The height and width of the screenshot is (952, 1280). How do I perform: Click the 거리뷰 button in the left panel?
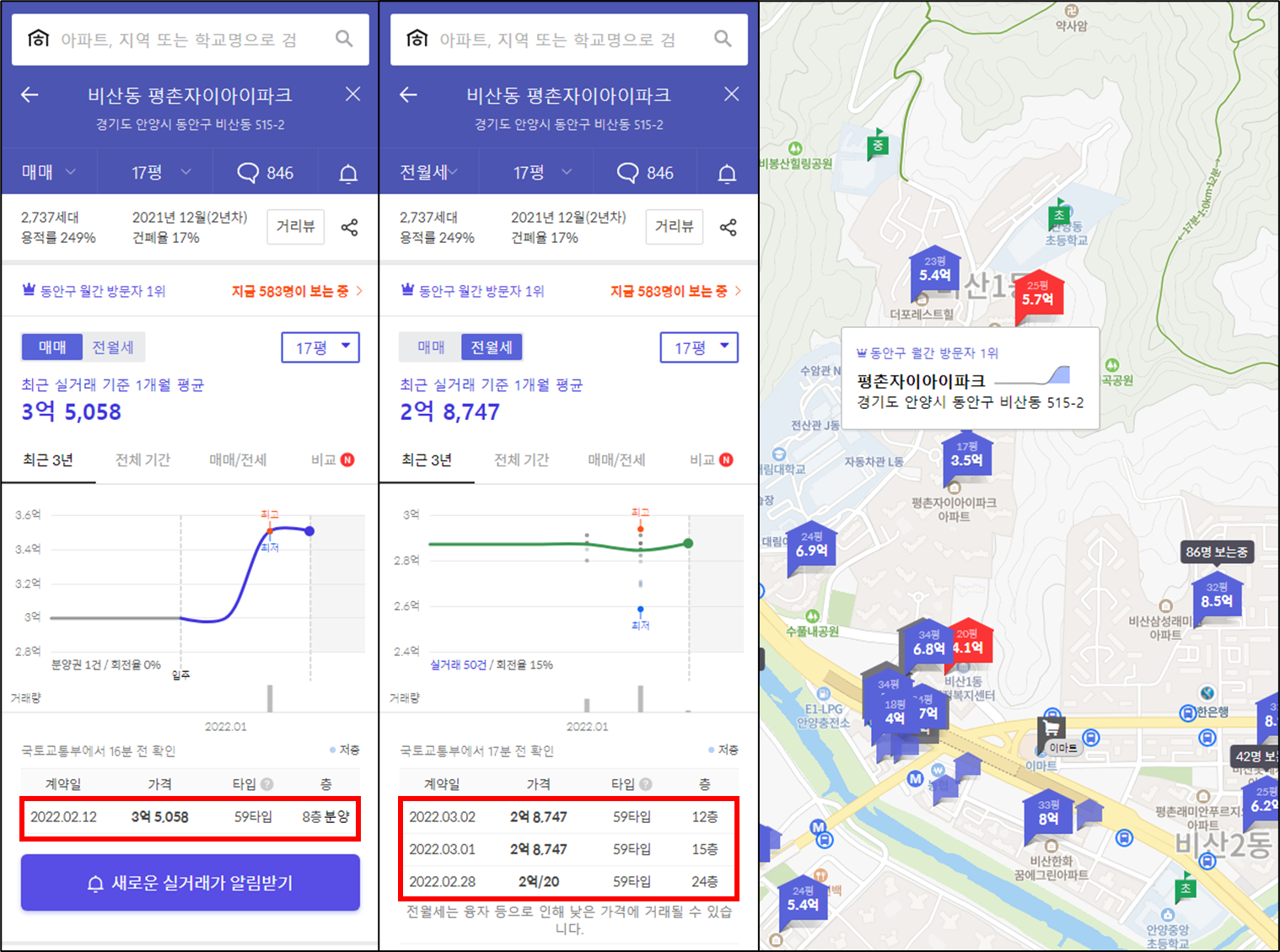coord(296,227)
